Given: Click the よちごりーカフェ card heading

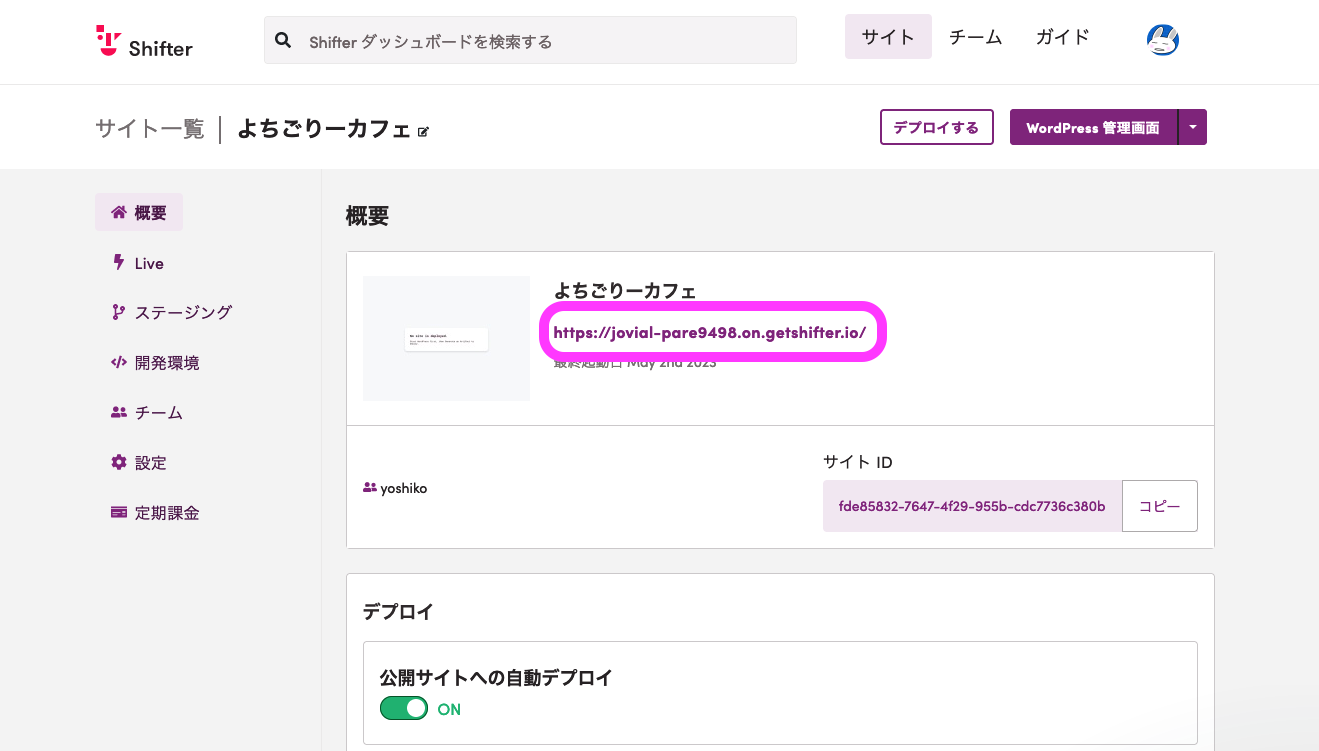Looking at the screenshot, I should 625,291.
